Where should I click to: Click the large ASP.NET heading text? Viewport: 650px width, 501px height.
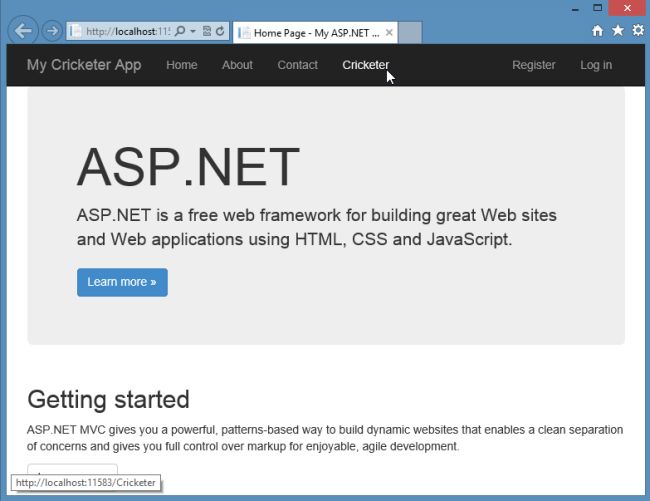coord(188,167)
